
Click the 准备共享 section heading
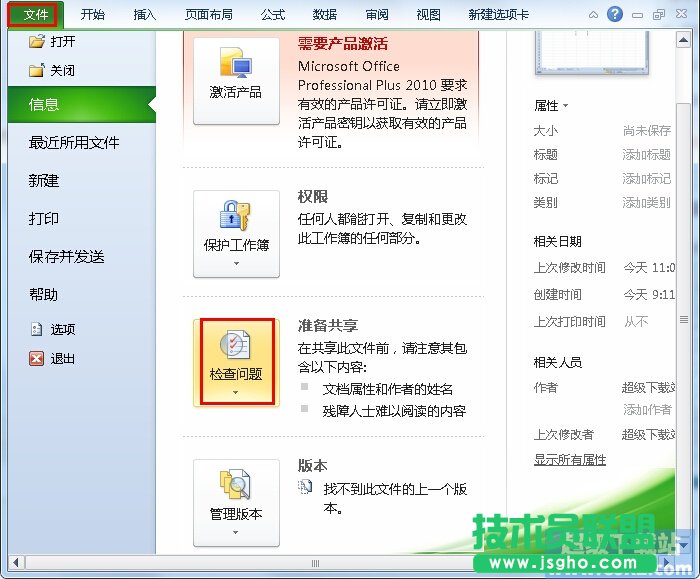[x=328, y=325]
